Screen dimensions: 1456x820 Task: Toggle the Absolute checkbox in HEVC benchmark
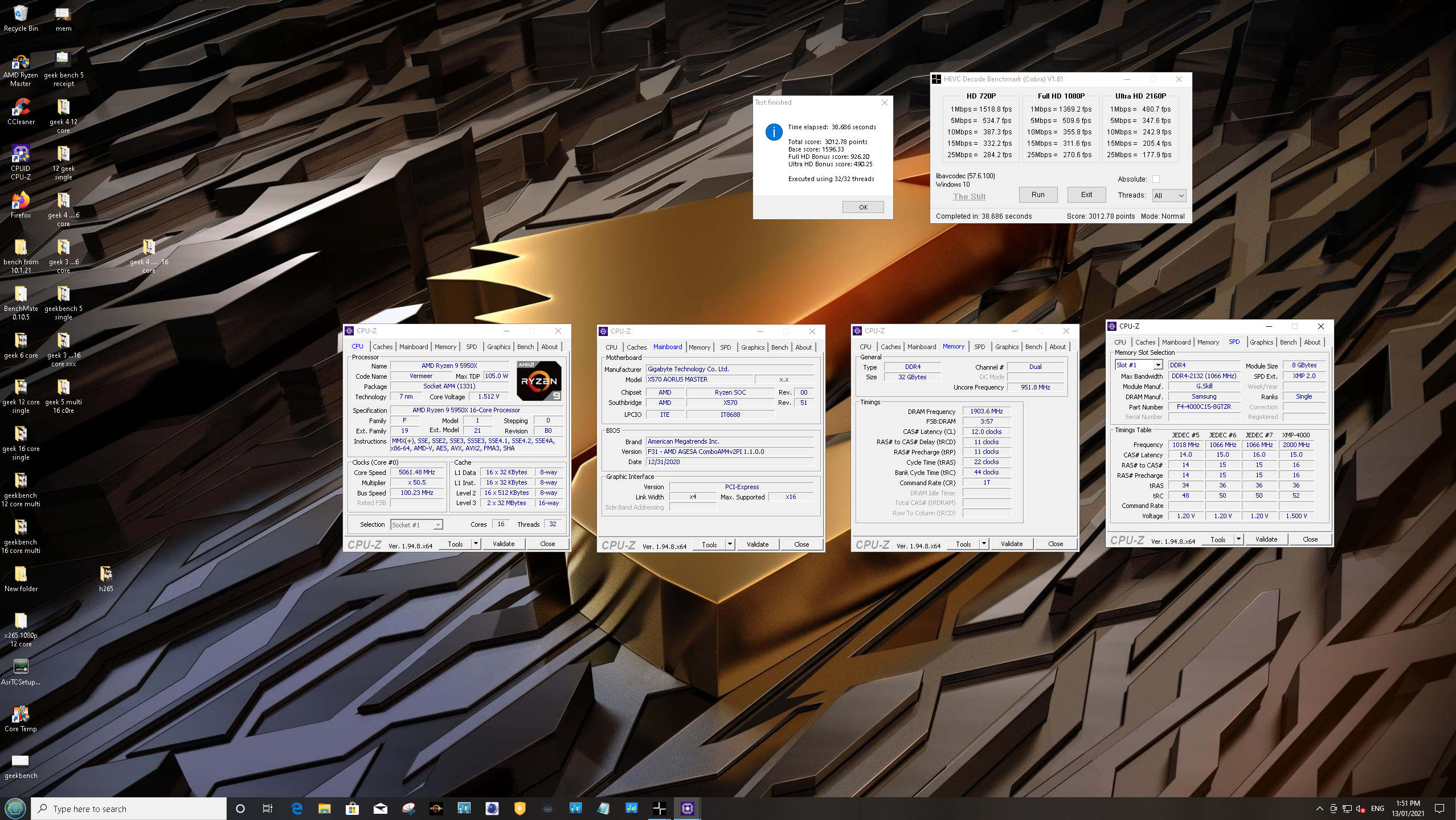(1156, 179)
